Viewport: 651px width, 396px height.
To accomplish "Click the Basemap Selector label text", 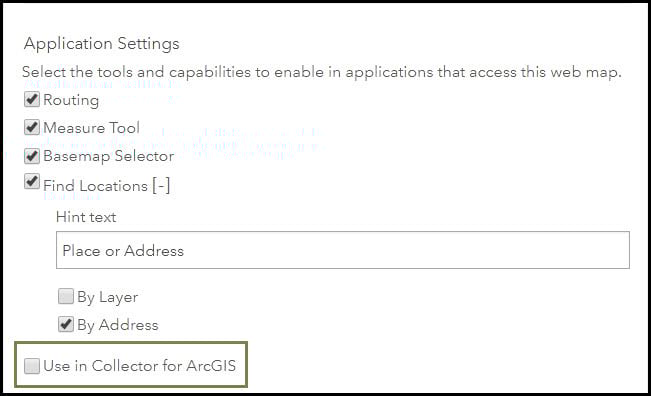I will pos(108,156).
